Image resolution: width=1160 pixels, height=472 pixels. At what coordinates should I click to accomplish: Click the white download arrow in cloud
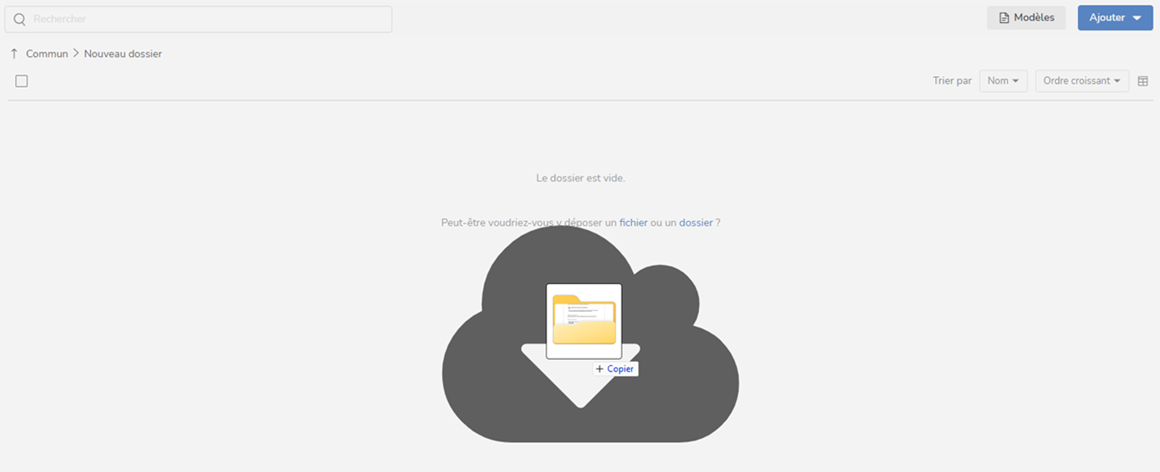[x=580, y=385]
